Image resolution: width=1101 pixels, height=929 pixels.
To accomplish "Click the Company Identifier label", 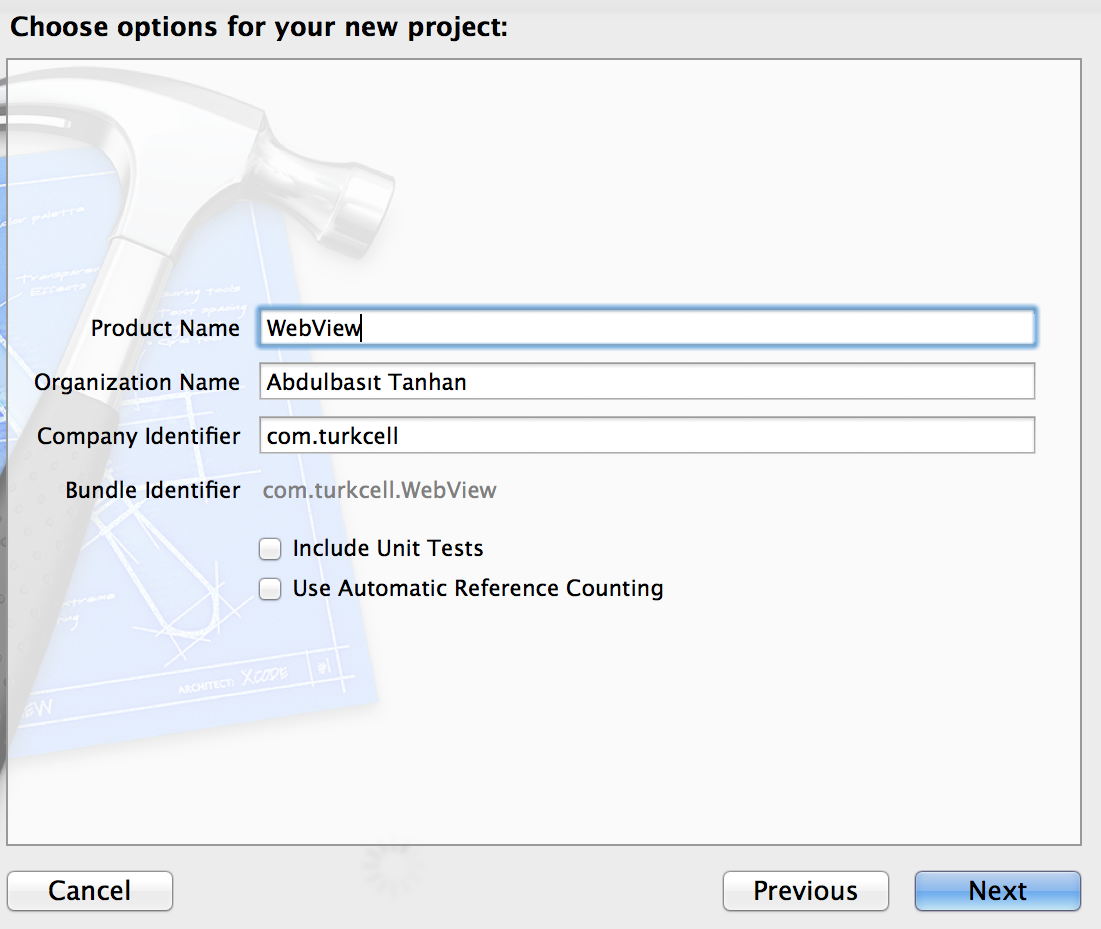I will [x=138, y=436].
